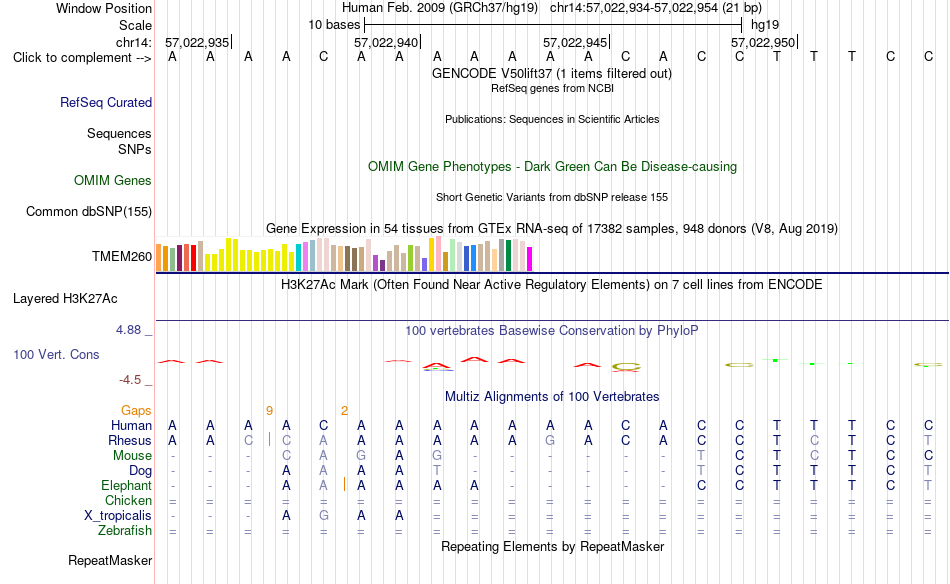Select the Dog alignment row label
This screenshot has width=950, height=584.
tap(141, 471)
